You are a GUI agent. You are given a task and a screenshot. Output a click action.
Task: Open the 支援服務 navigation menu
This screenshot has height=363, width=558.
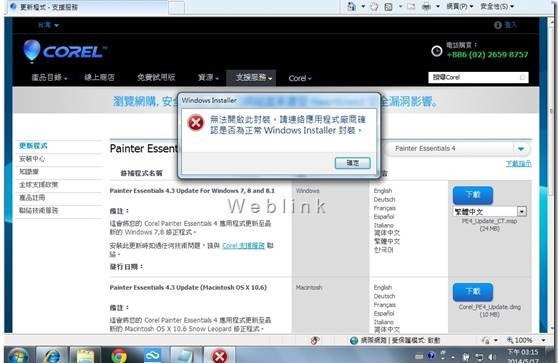[251, 77]
